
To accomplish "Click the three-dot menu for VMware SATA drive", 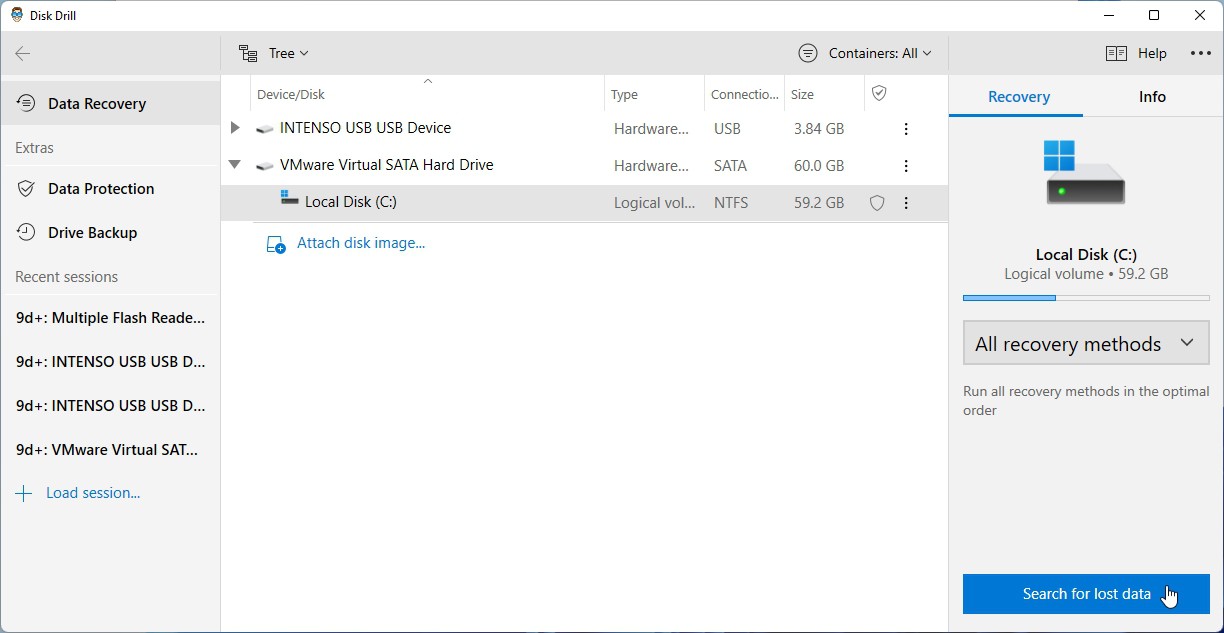I will pyautogui.click(x=906, y=166).
